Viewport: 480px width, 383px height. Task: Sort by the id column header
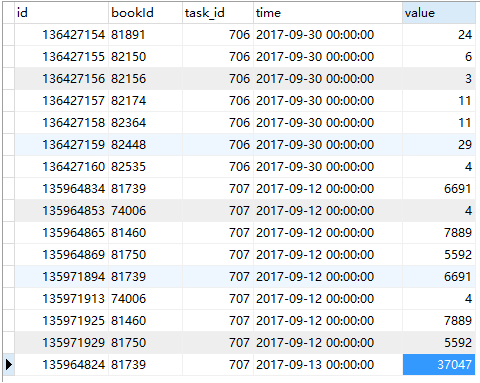(61, 13)
